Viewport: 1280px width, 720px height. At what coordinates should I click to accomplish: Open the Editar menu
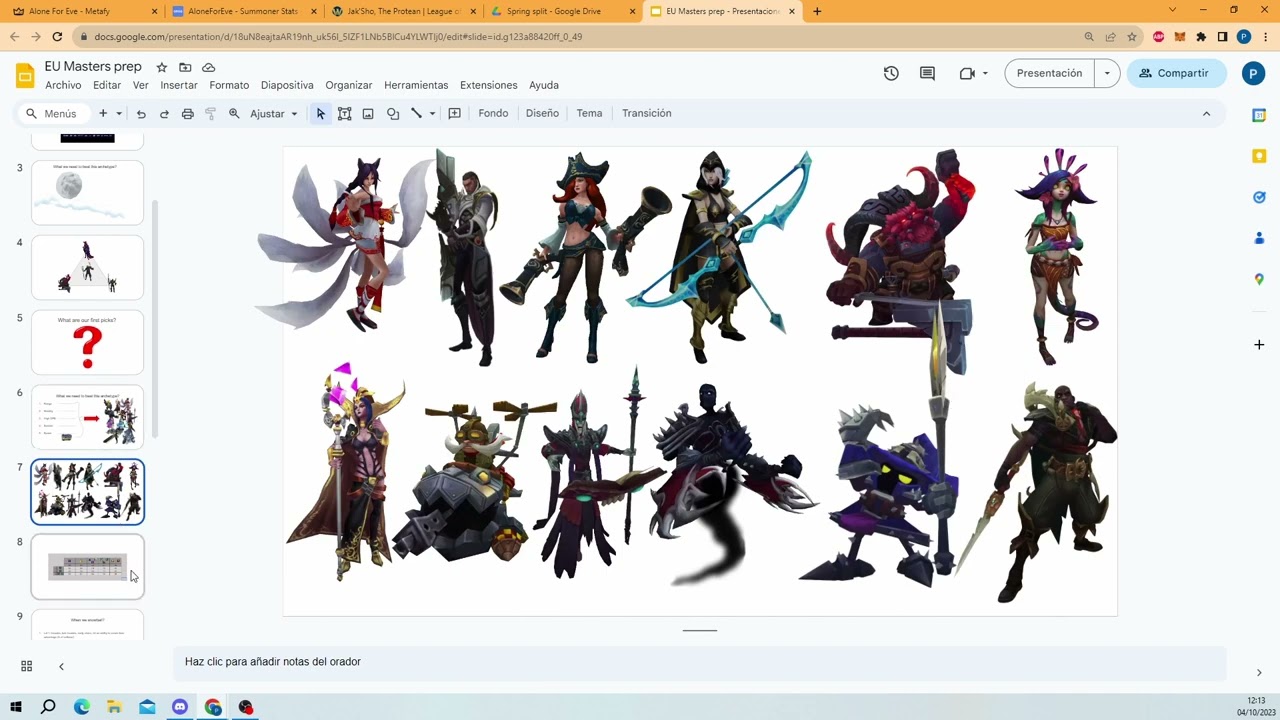[x=107, y=85]
